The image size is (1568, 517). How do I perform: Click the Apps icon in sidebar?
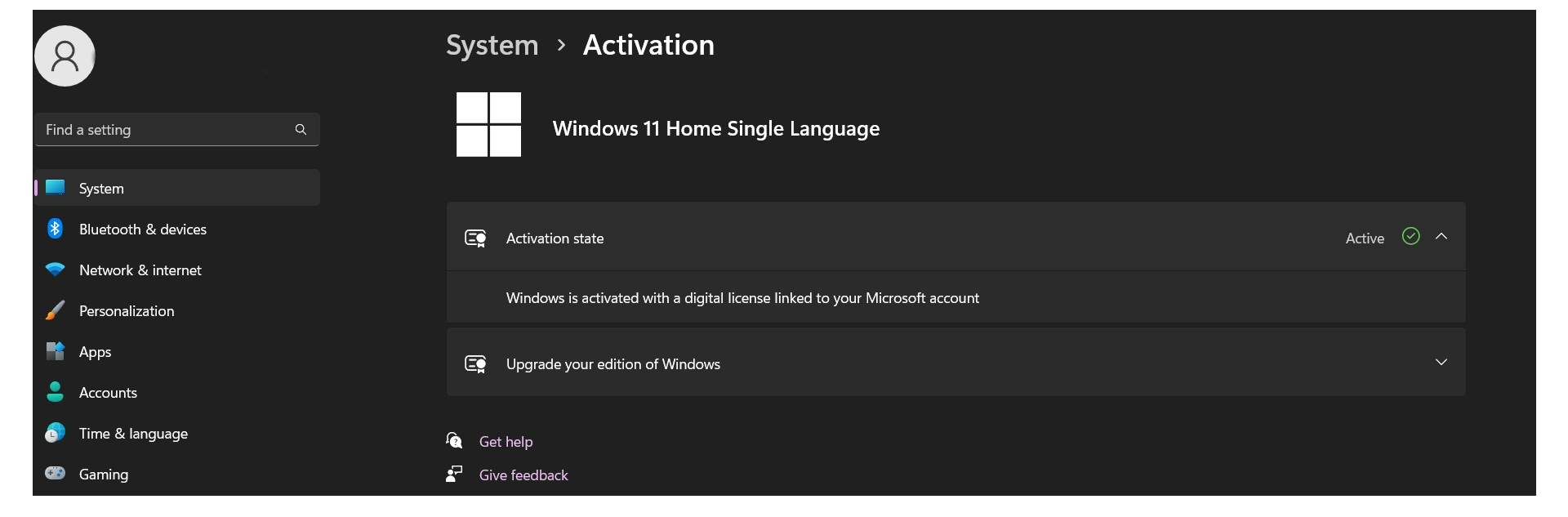coord(55,352)
